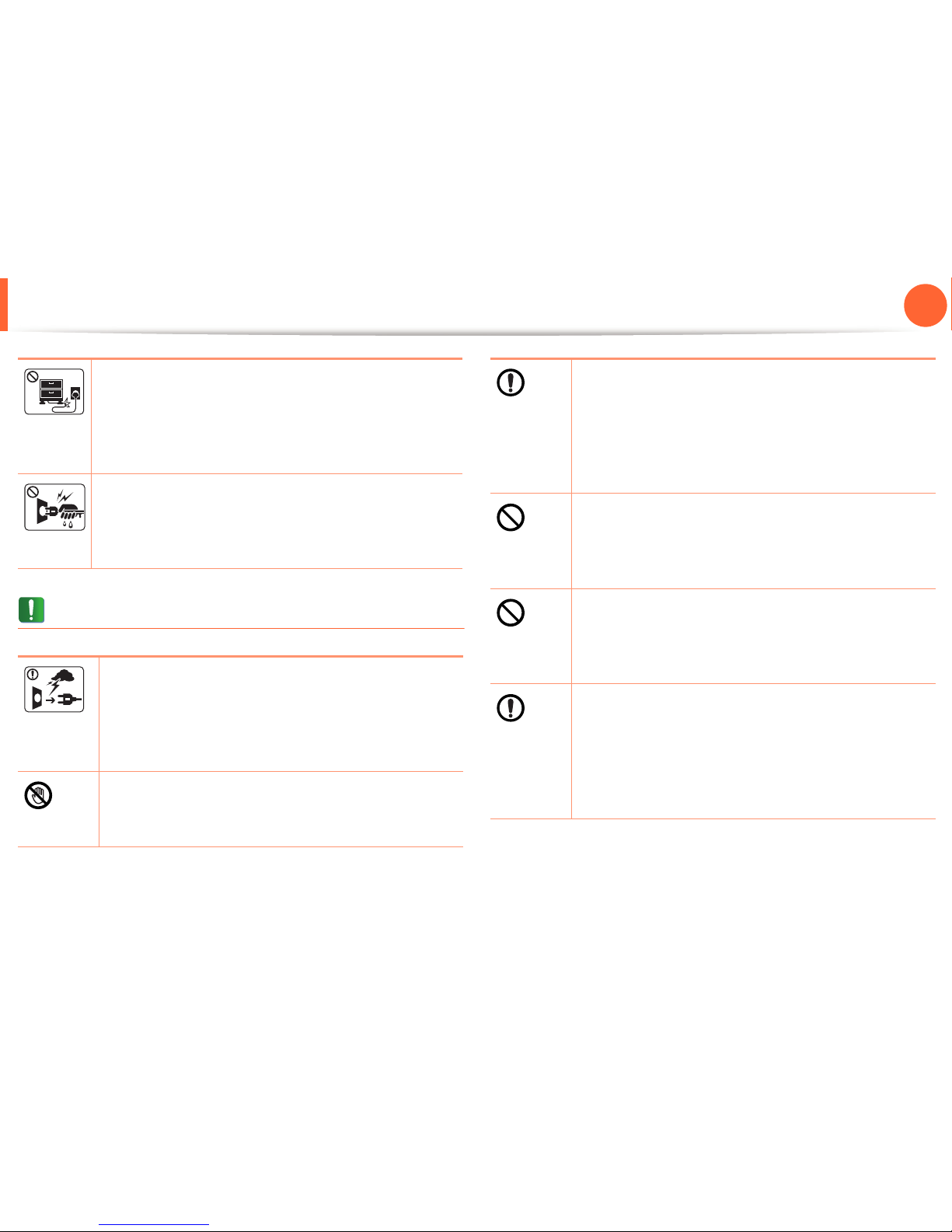Click the empty cell beside the top right exclamation icon
952x1232 pixels.
[753, 426]
